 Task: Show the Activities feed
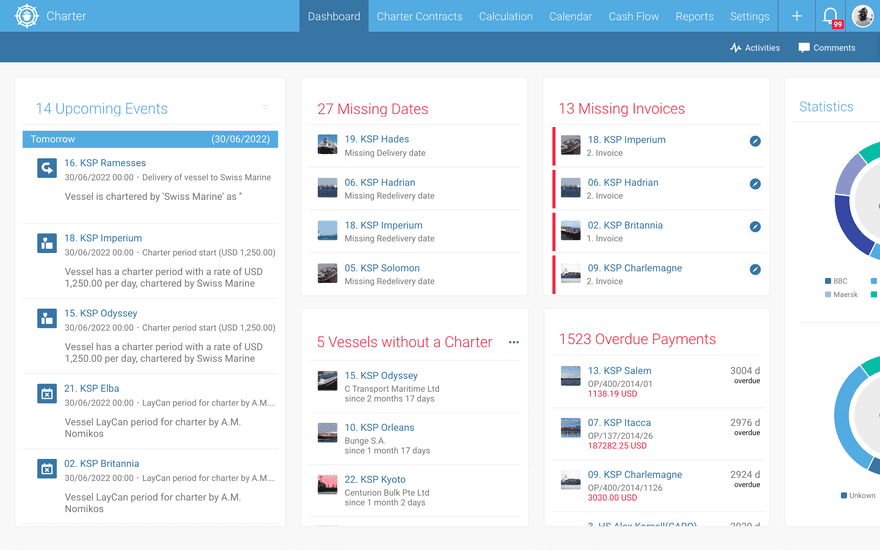[755, 48]
